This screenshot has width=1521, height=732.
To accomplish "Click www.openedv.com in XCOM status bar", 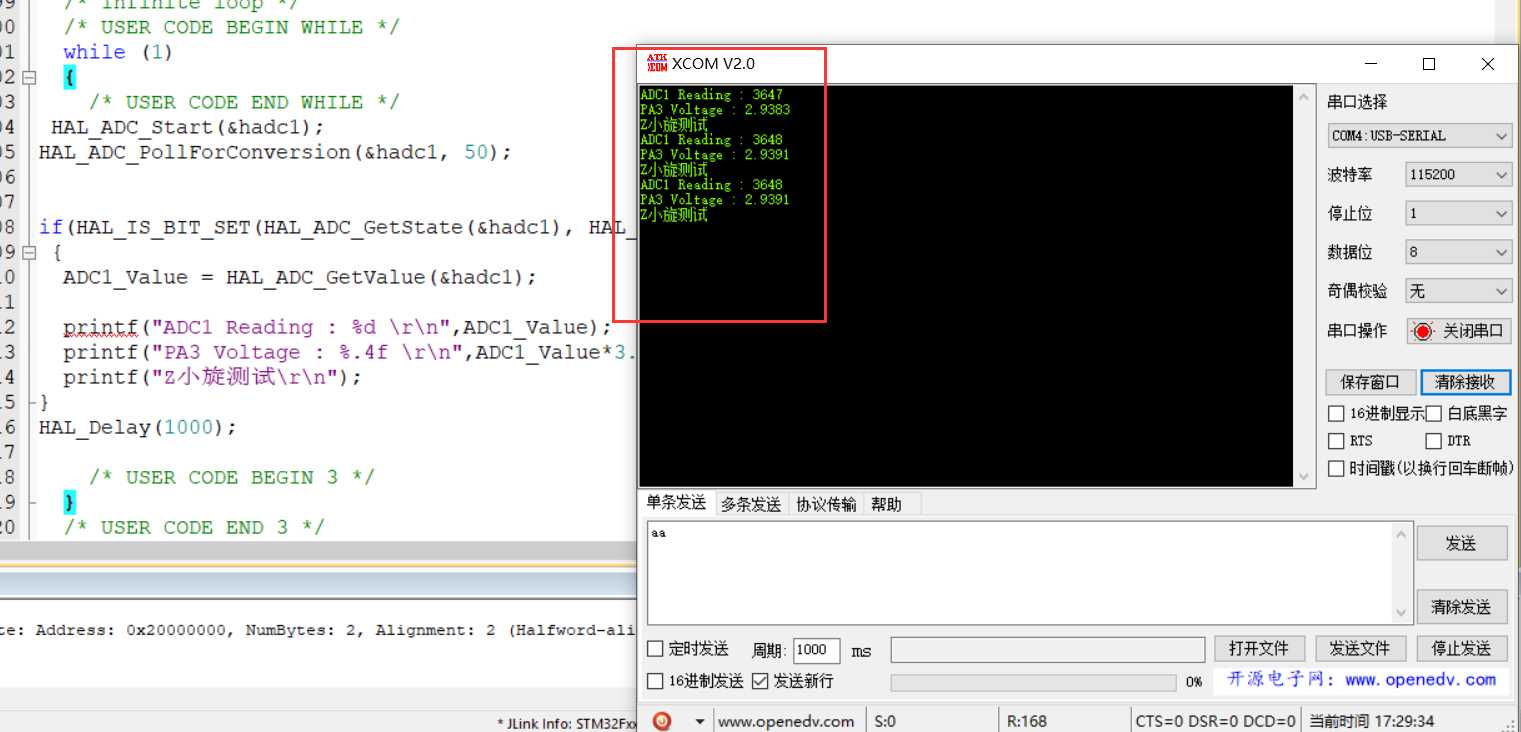I will [x=786, y=721].
